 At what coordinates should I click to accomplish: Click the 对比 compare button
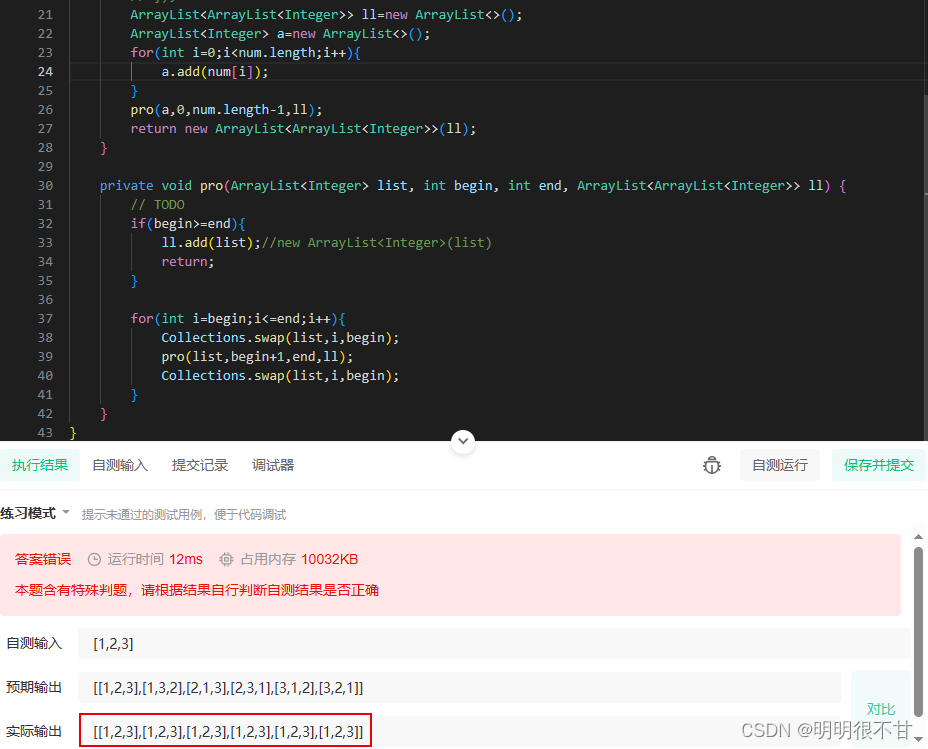click(881, 709)
